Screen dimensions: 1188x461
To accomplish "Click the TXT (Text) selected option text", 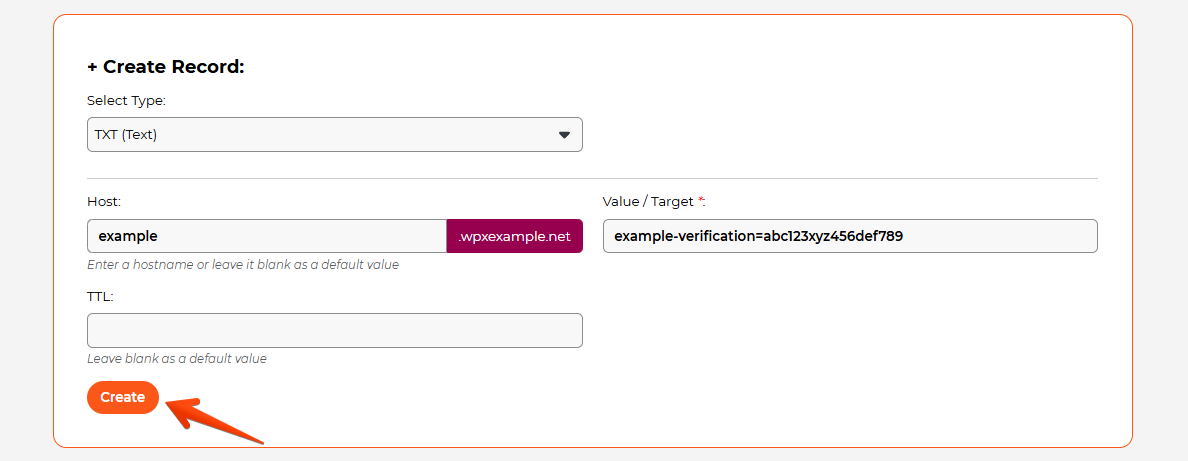I will 126,135.
